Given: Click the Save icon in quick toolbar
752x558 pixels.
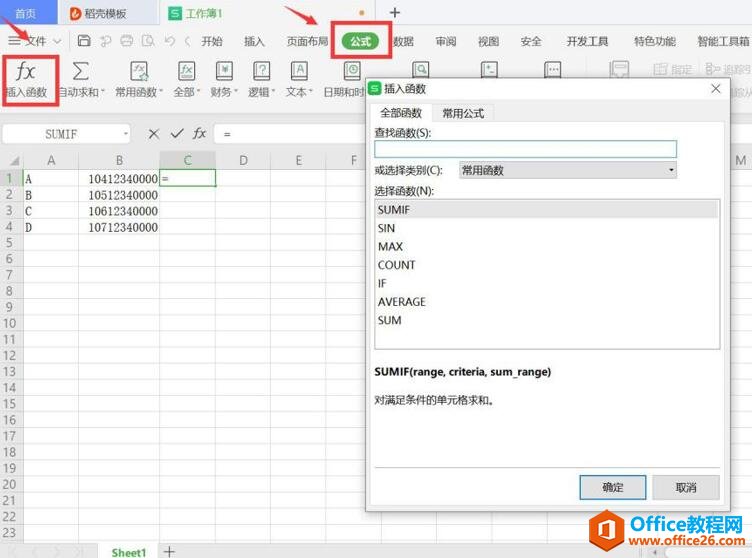Looking at the screenshot, I should [84, 41].
